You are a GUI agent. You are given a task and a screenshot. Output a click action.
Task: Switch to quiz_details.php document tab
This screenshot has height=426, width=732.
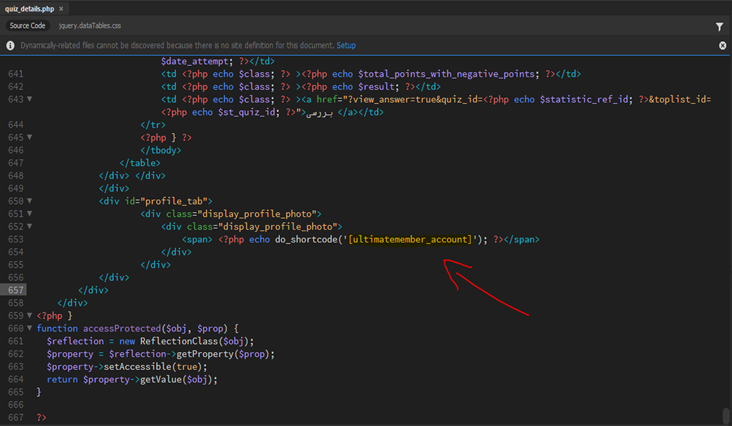tap(29, 8)
